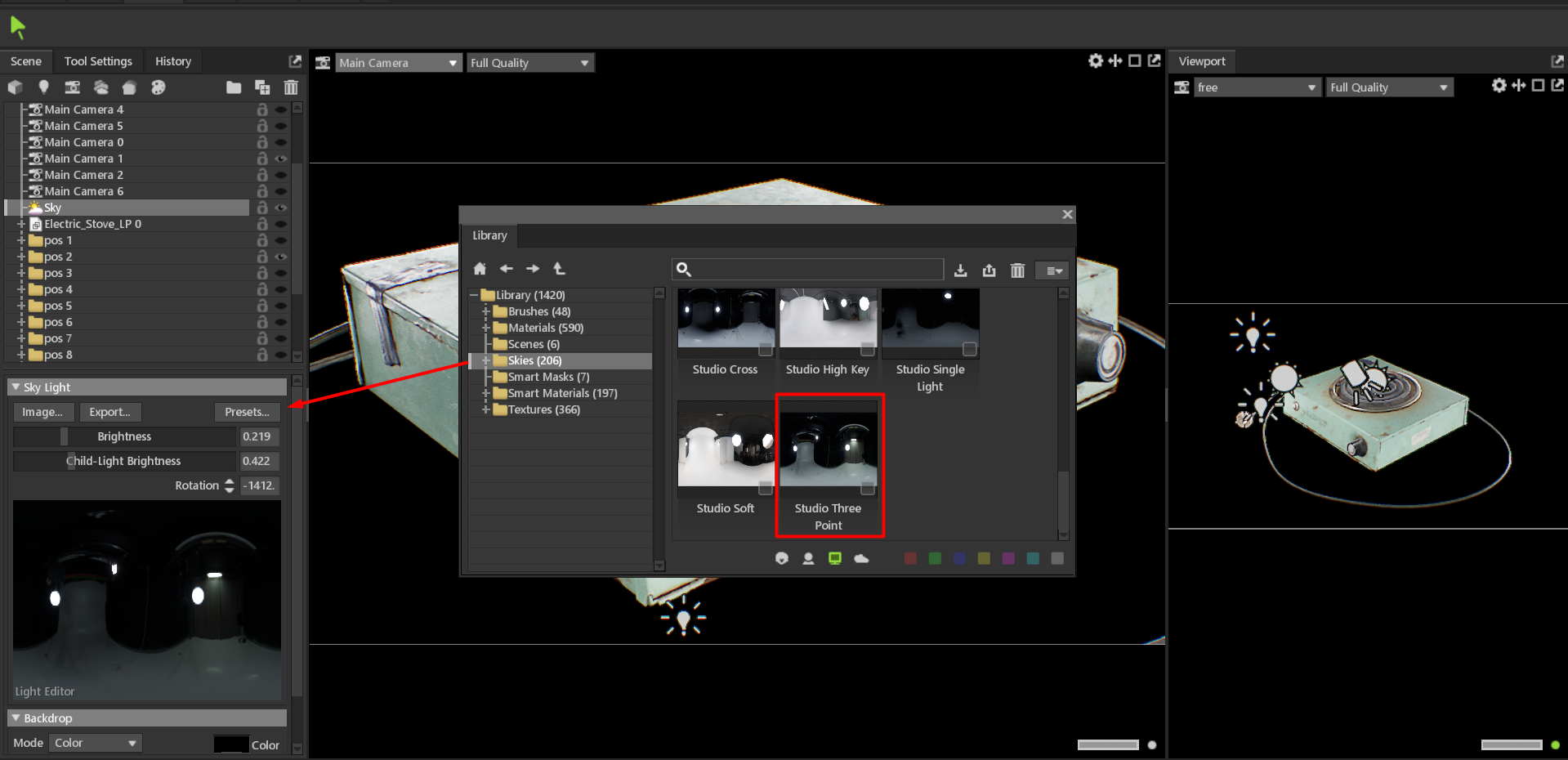The height and width of the screenshot is (760, 1568).
Task: Adjust the Child-Light Brightness slider
Action: coord(124,461)
